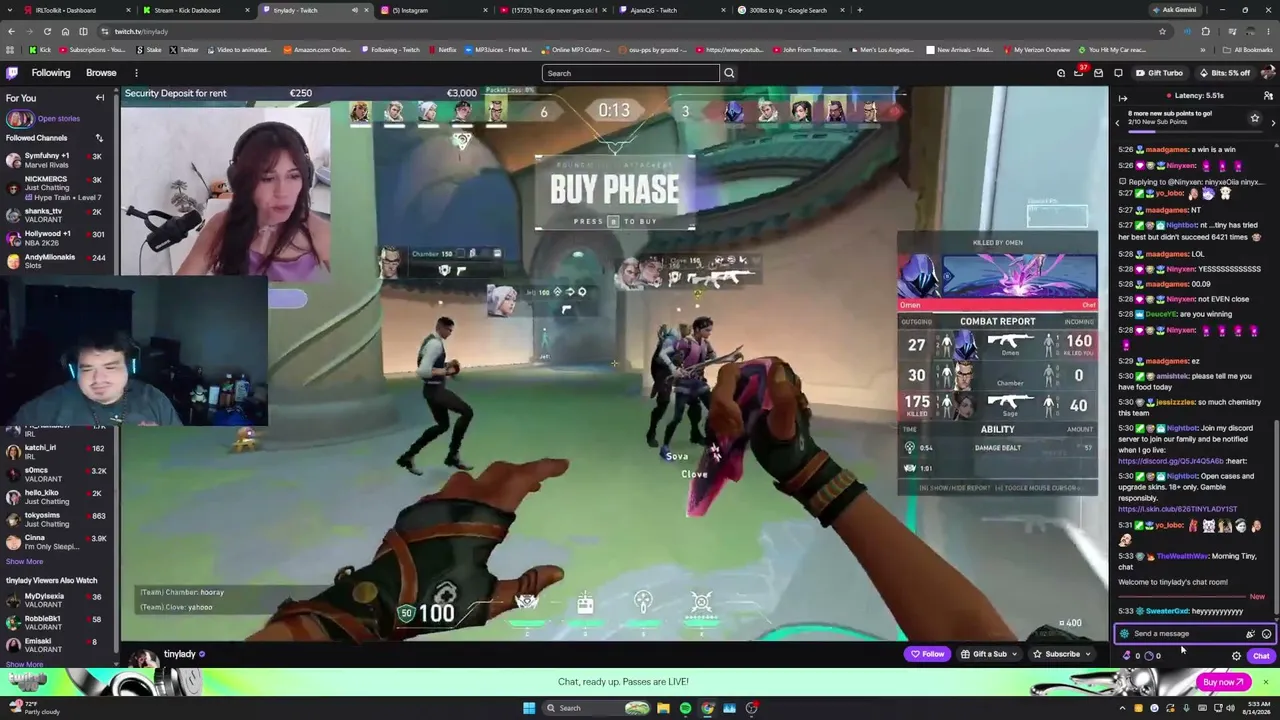The width and height of the screenshot is (1280, 720).
Task: Go to the Following page
Action: click(x=51, y=73)
